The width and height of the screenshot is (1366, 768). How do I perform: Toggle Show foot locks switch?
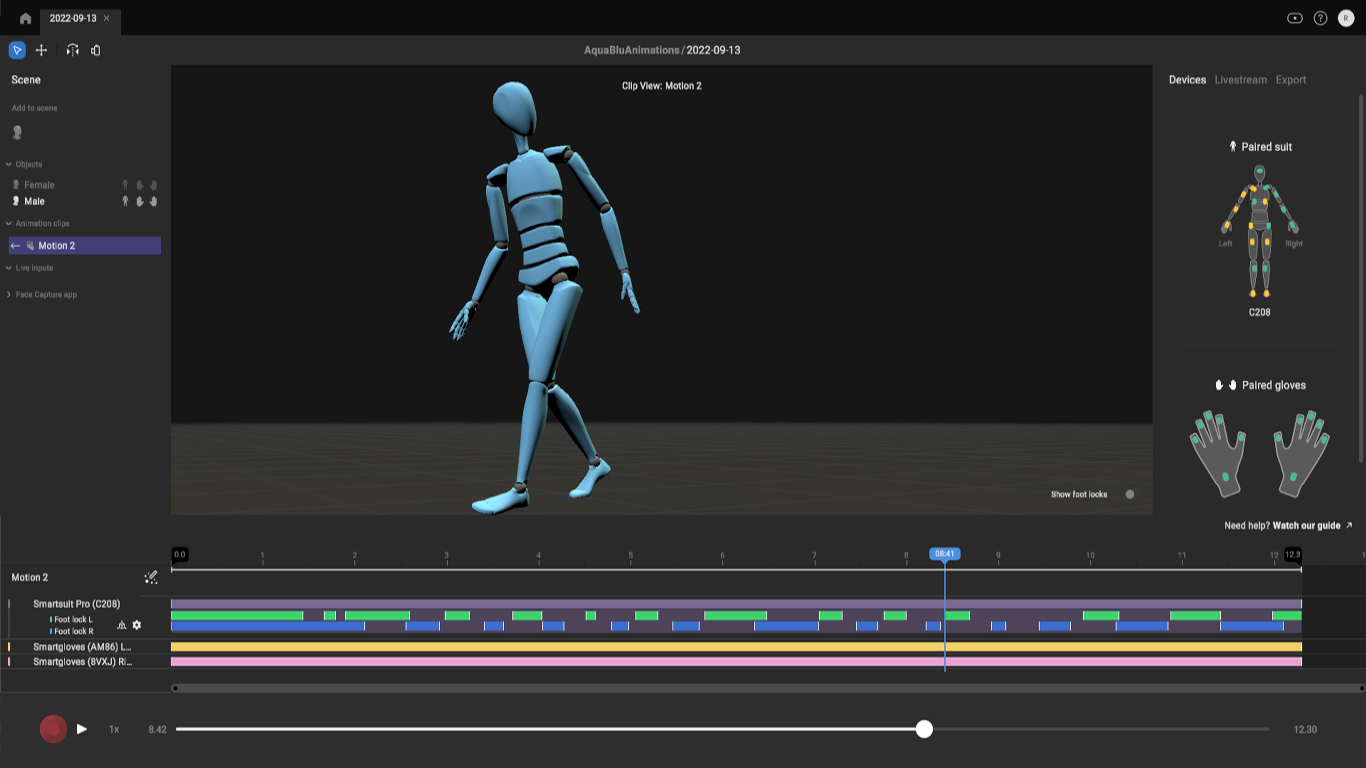(x=1130, y=494)
